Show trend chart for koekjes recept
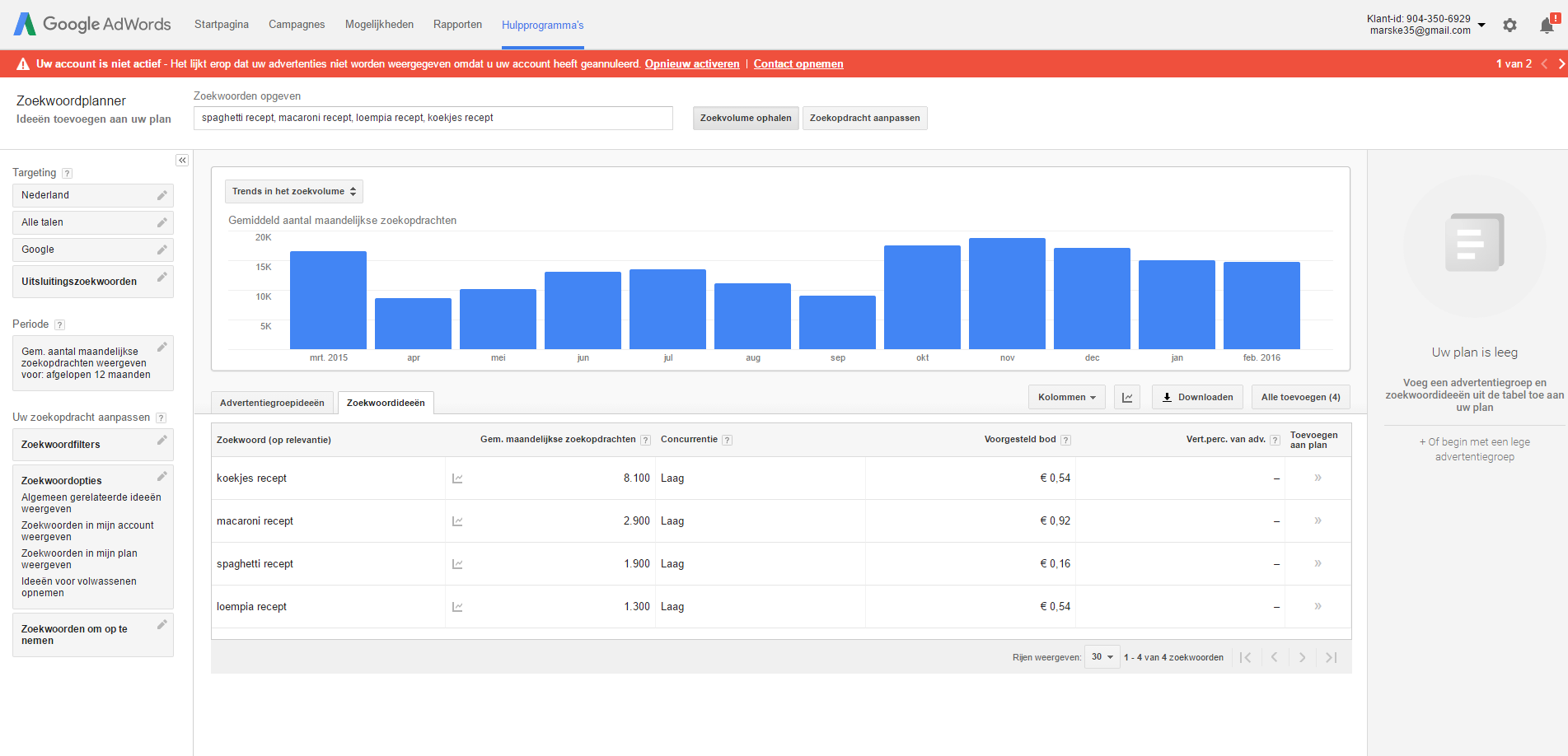This screenshot has width=1568, height=756. pyautogui.click(x=457, y=478)
